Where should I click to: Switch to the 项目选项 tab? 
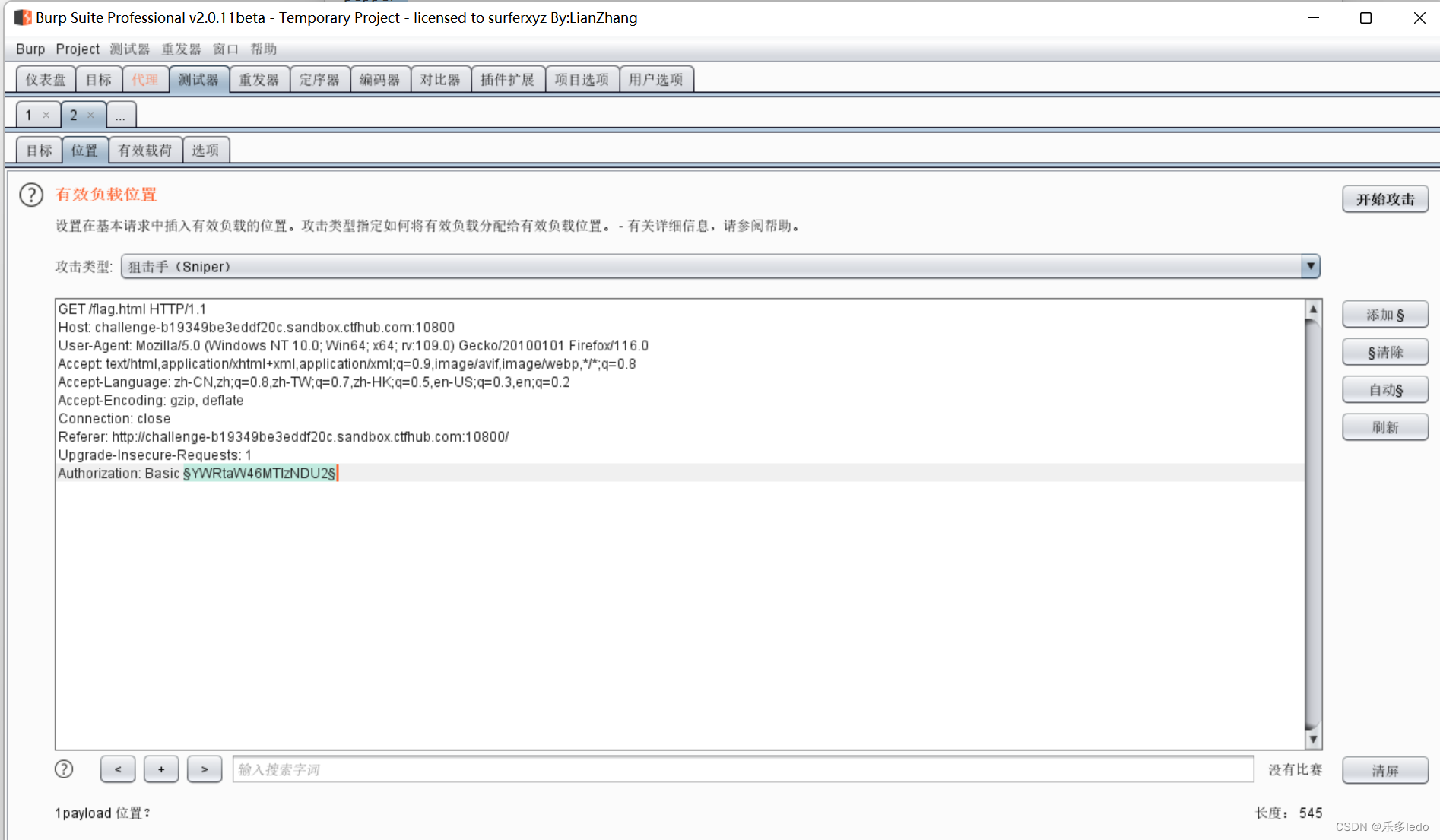point(582,79)
